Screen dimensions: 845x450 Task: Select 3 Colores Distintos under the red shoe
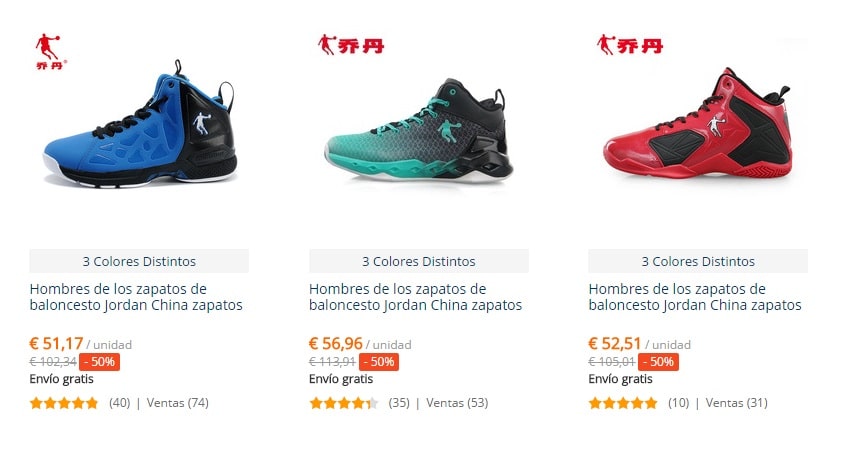tap(698, 261)
